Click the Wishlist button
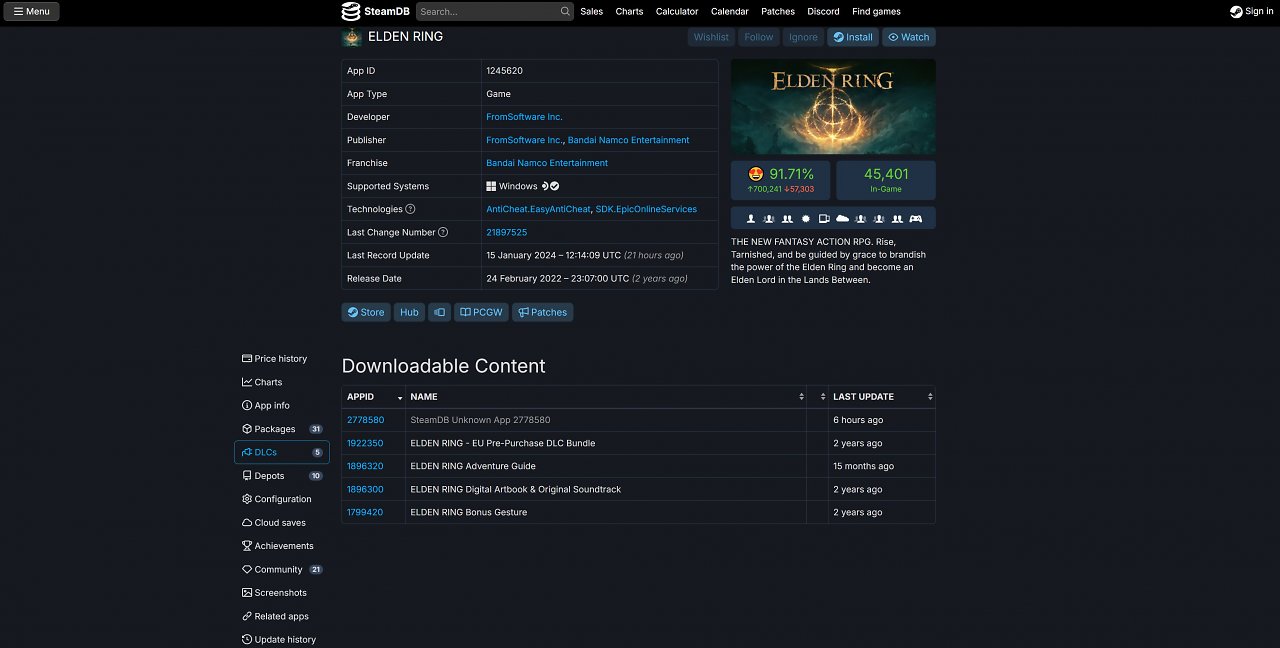1280x648 pixels. pyautogui.click(x=711, y=37)
